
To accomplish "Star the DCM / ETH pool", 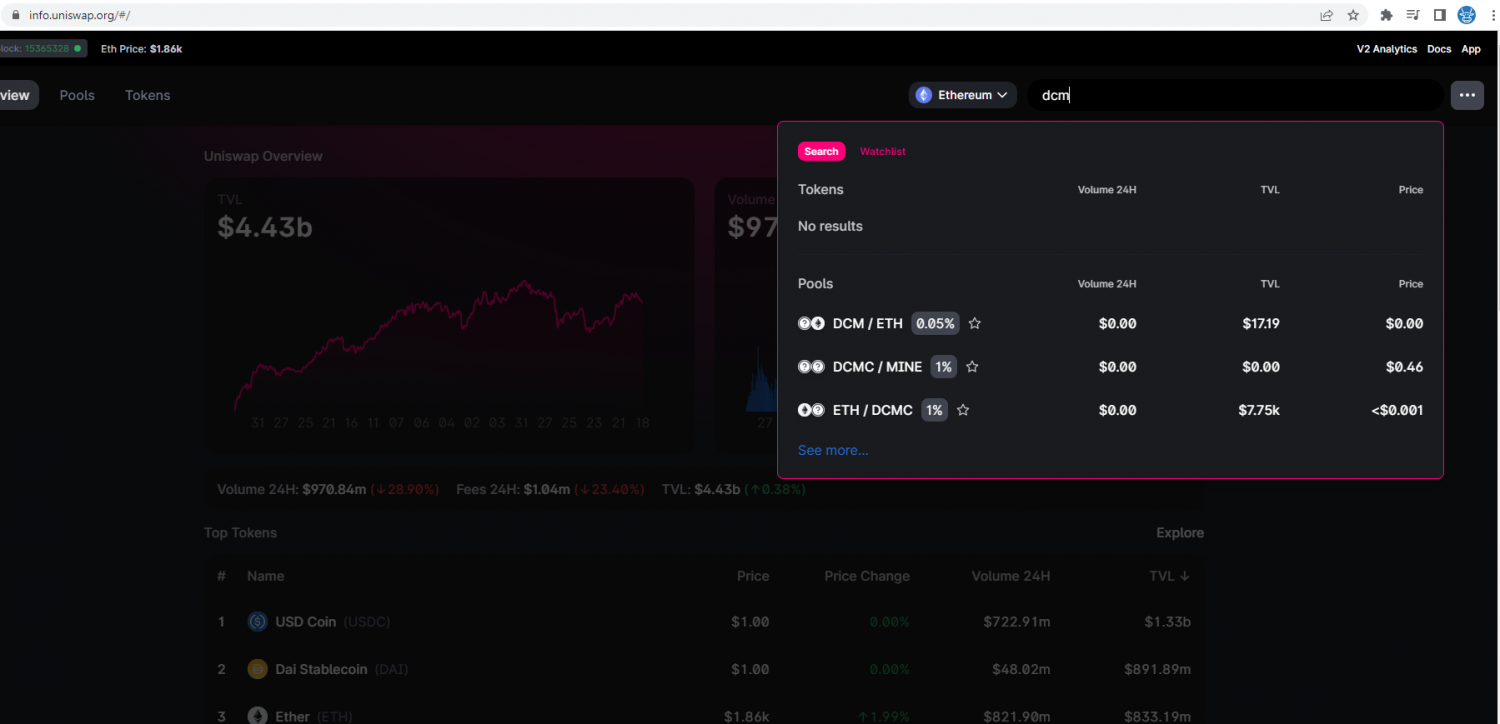I will tap(975, 324).
